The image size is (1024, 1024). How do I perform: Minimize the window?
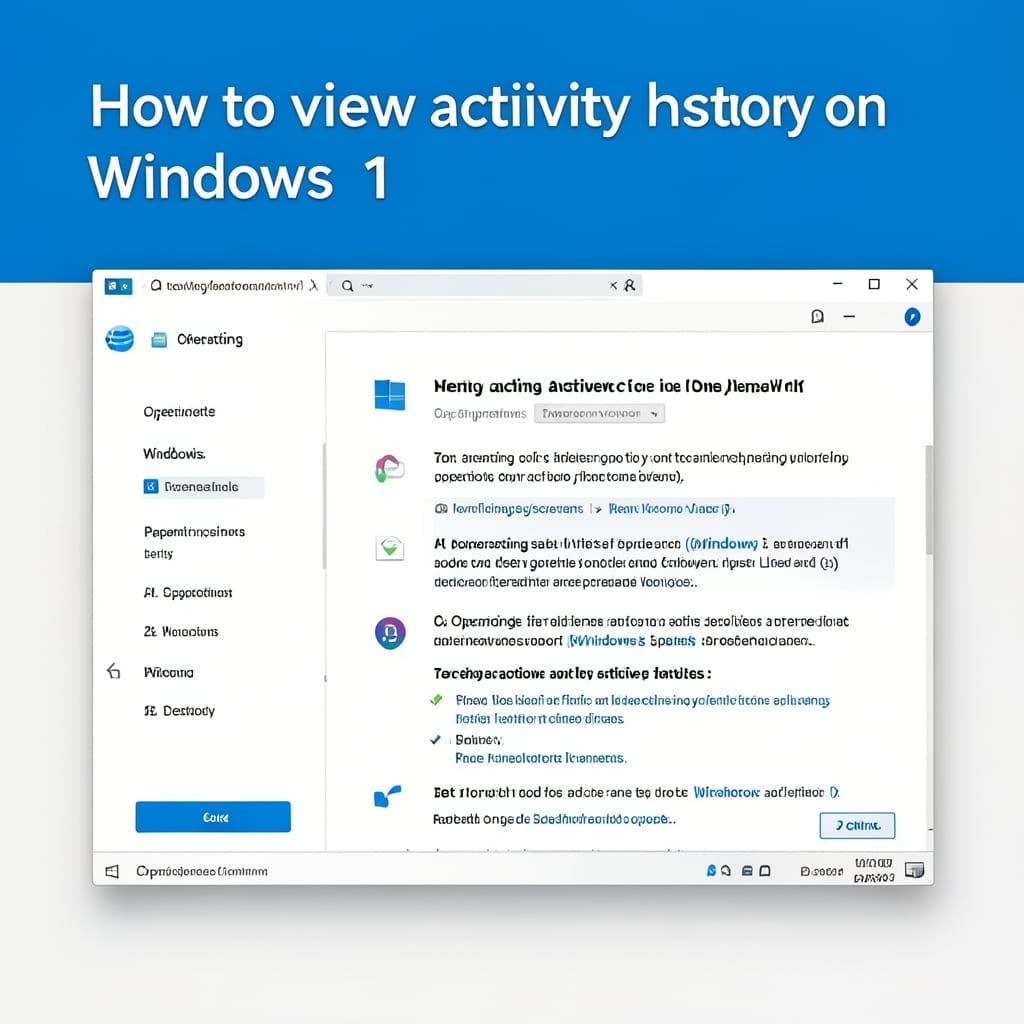point(838,284)
